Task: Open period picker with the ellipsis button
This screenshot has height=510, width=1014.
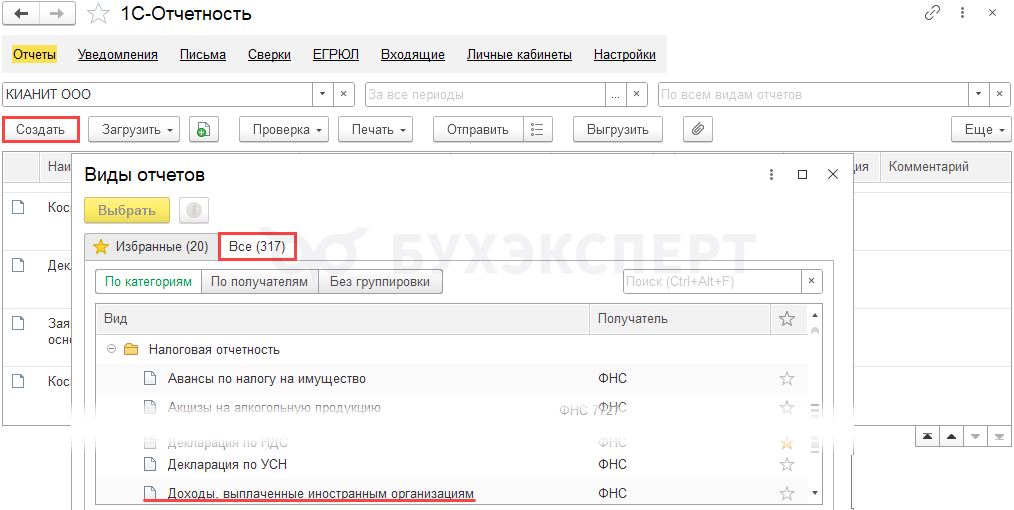Action: [615, 94]
